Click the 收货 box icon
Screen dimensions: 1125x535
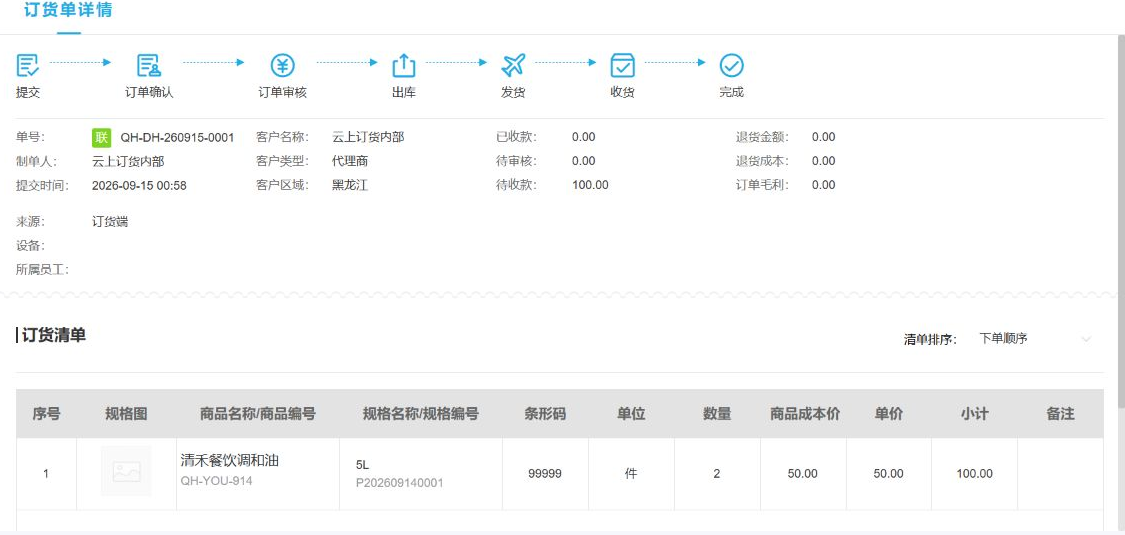click(x=622, y=65)
